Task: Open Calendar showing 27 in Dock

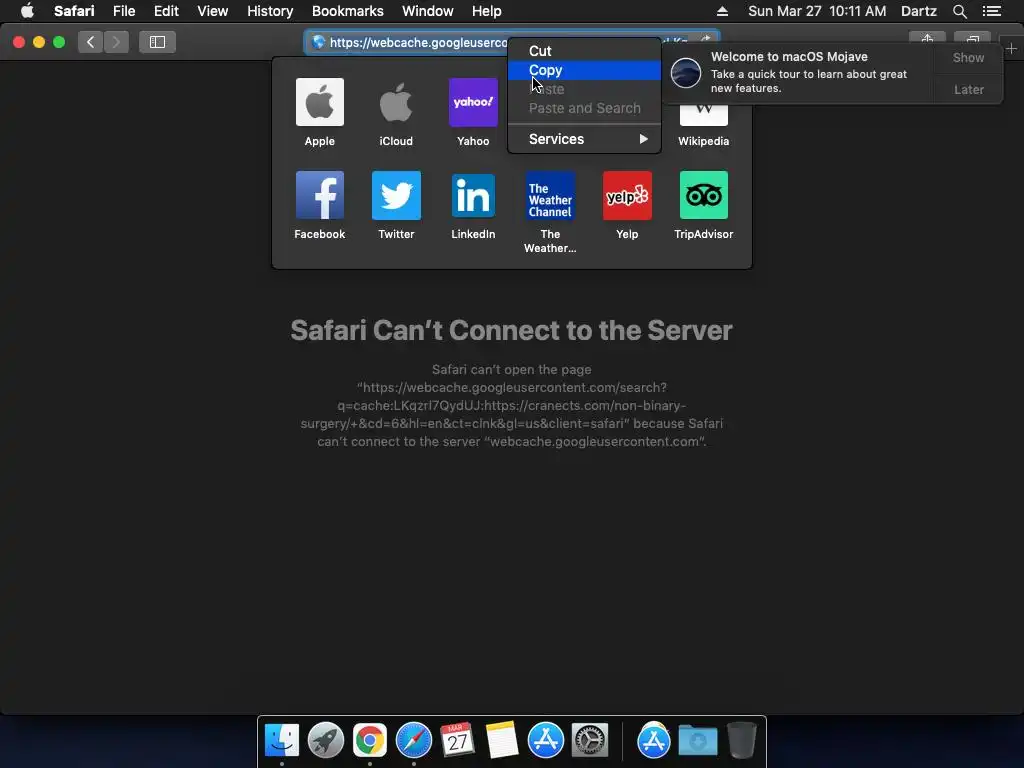Action: tap(457, 740)
